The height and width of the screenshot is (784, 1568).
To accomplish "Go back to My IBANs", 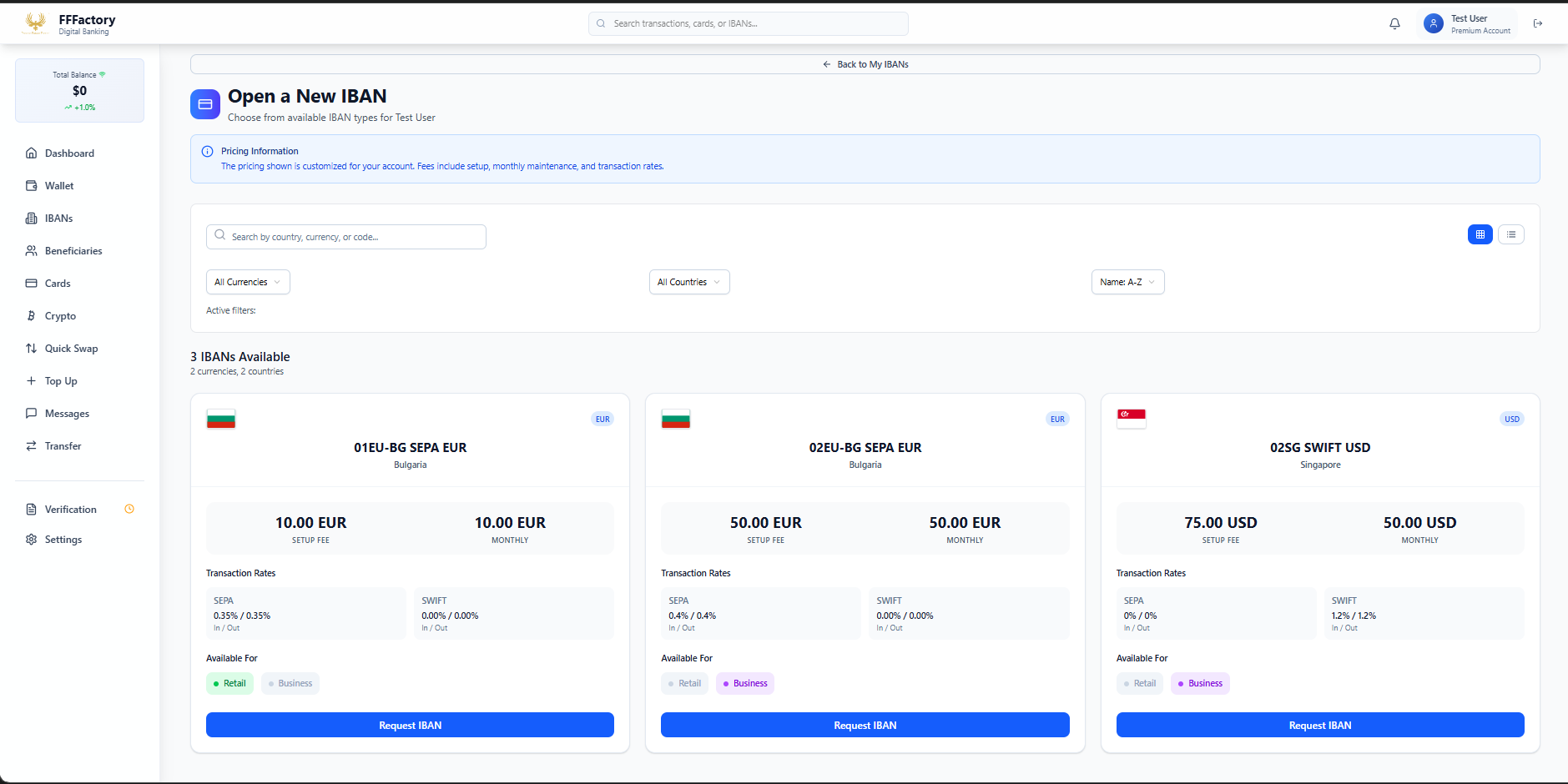I will 865,64.
